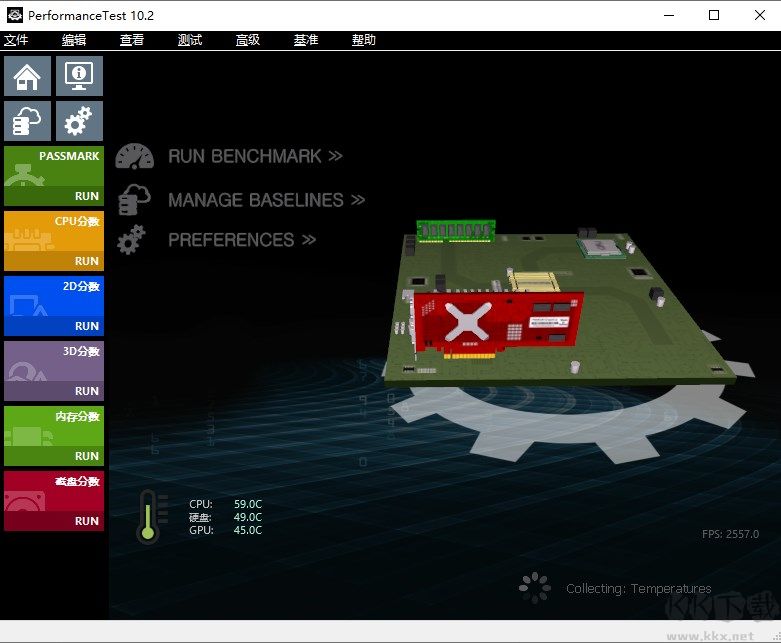Run the 2D分数 test
This screenshot has width=781, height=643.
pyautogui.click(x=87, y=326)
